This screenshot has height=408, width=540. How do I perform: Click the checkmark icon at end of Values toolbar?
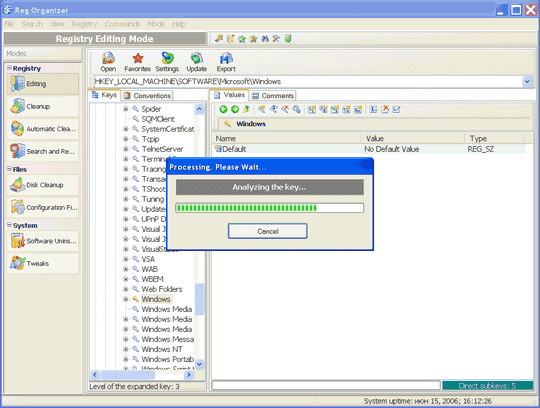(396, 109)
